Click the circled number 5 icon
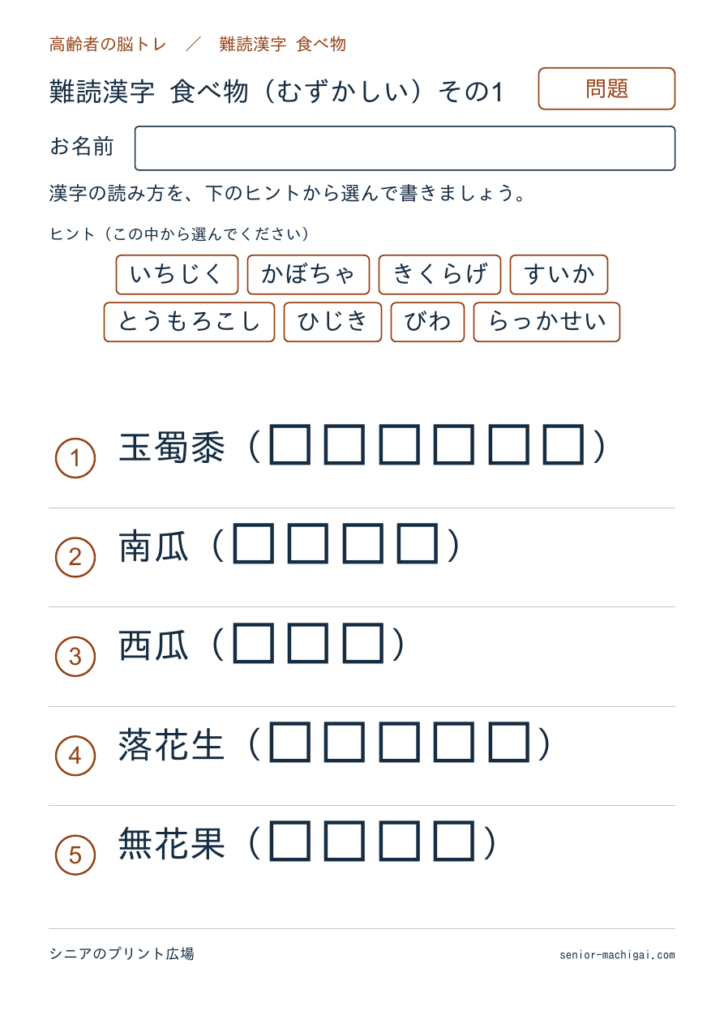724x1024 pixels. pyautogui.click(x=75, y=855)
